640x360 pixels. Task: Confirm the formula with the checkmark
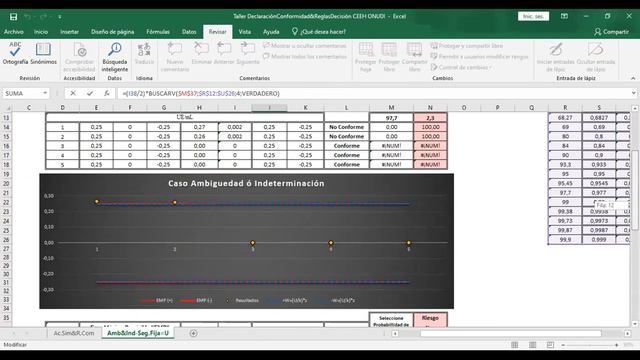coord(90,93)
